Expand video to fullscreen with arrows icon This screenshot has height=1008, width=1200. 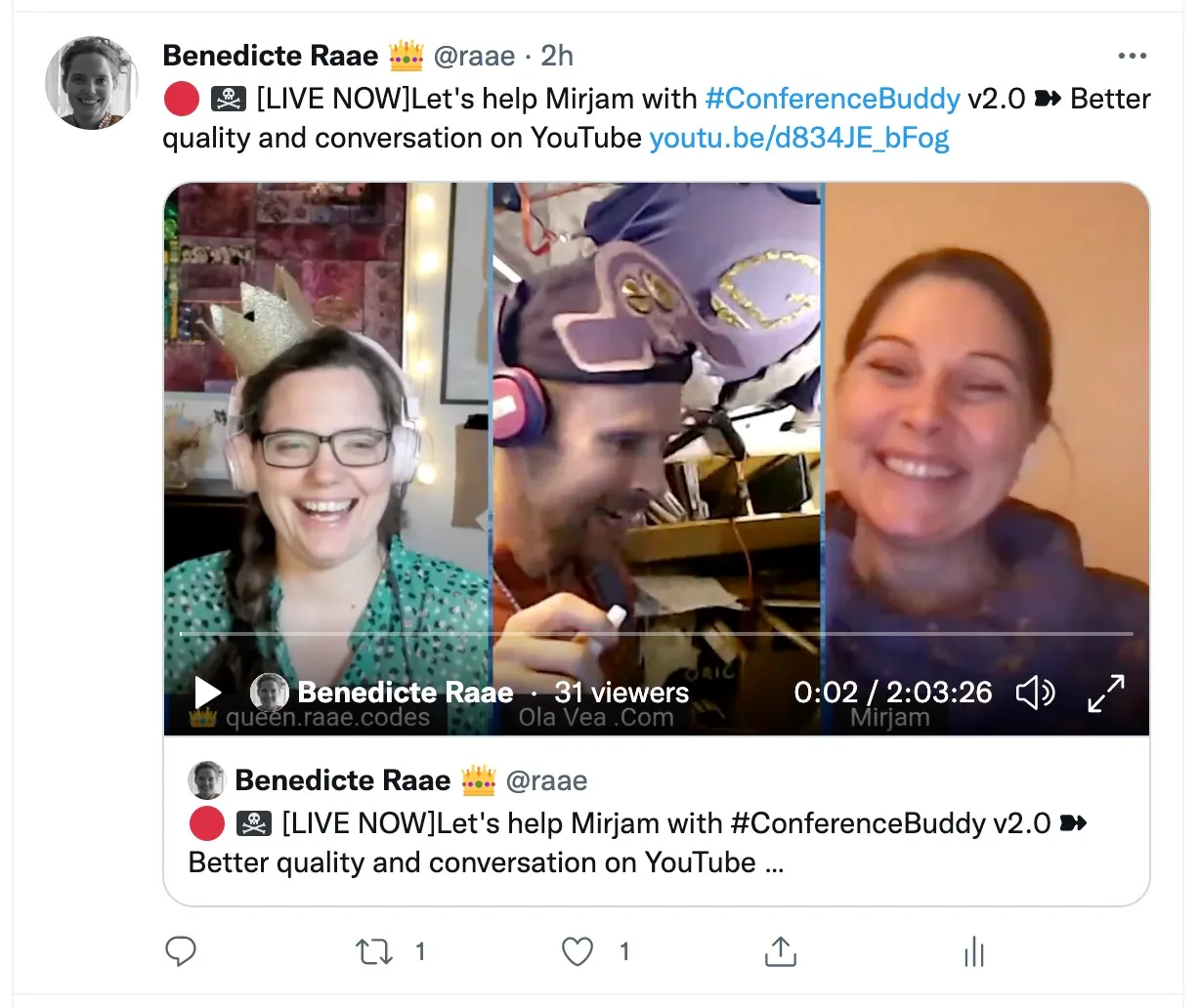click(1106, 693)
